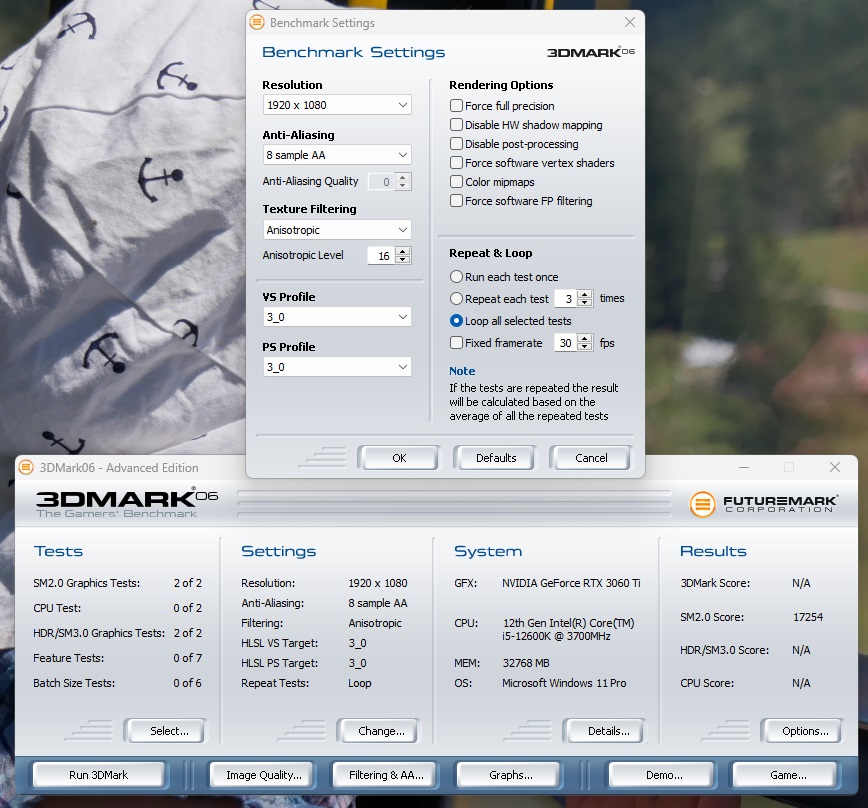Enable Force software FP filtering
868x808 pixels.
456,201
